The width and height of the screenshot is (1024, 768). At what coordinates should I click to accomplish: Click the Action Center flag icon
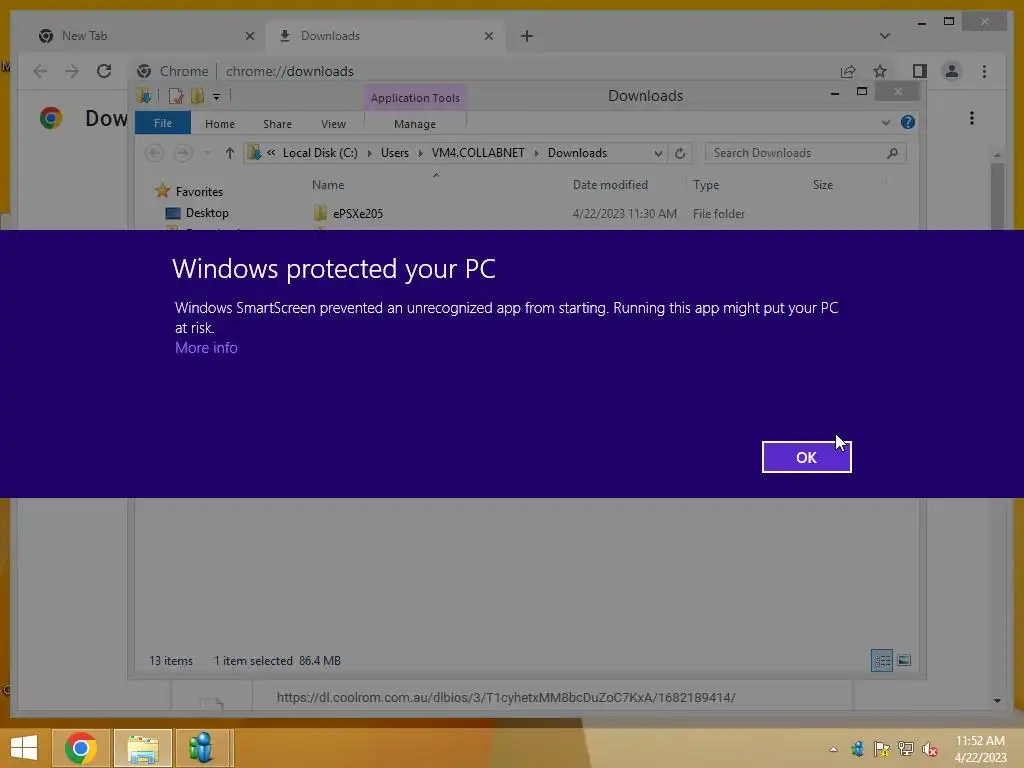[x=882, y=749]
